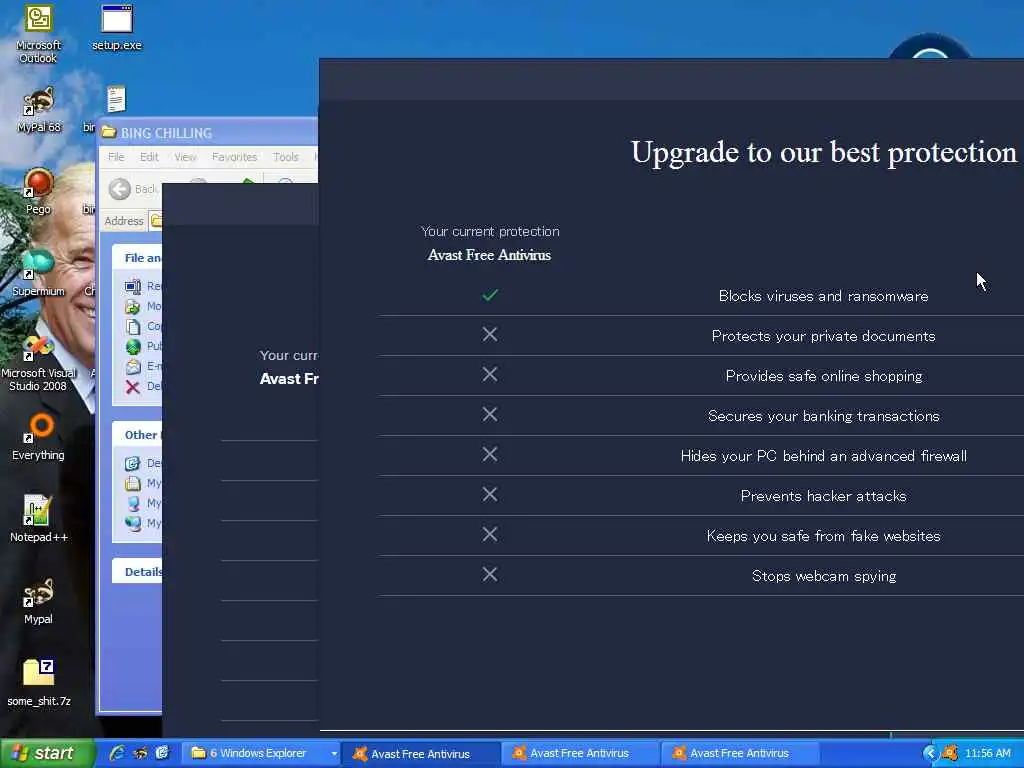1024x768 pixels.
Task: Click the third quick launch icon
Action: coord(162,753)
